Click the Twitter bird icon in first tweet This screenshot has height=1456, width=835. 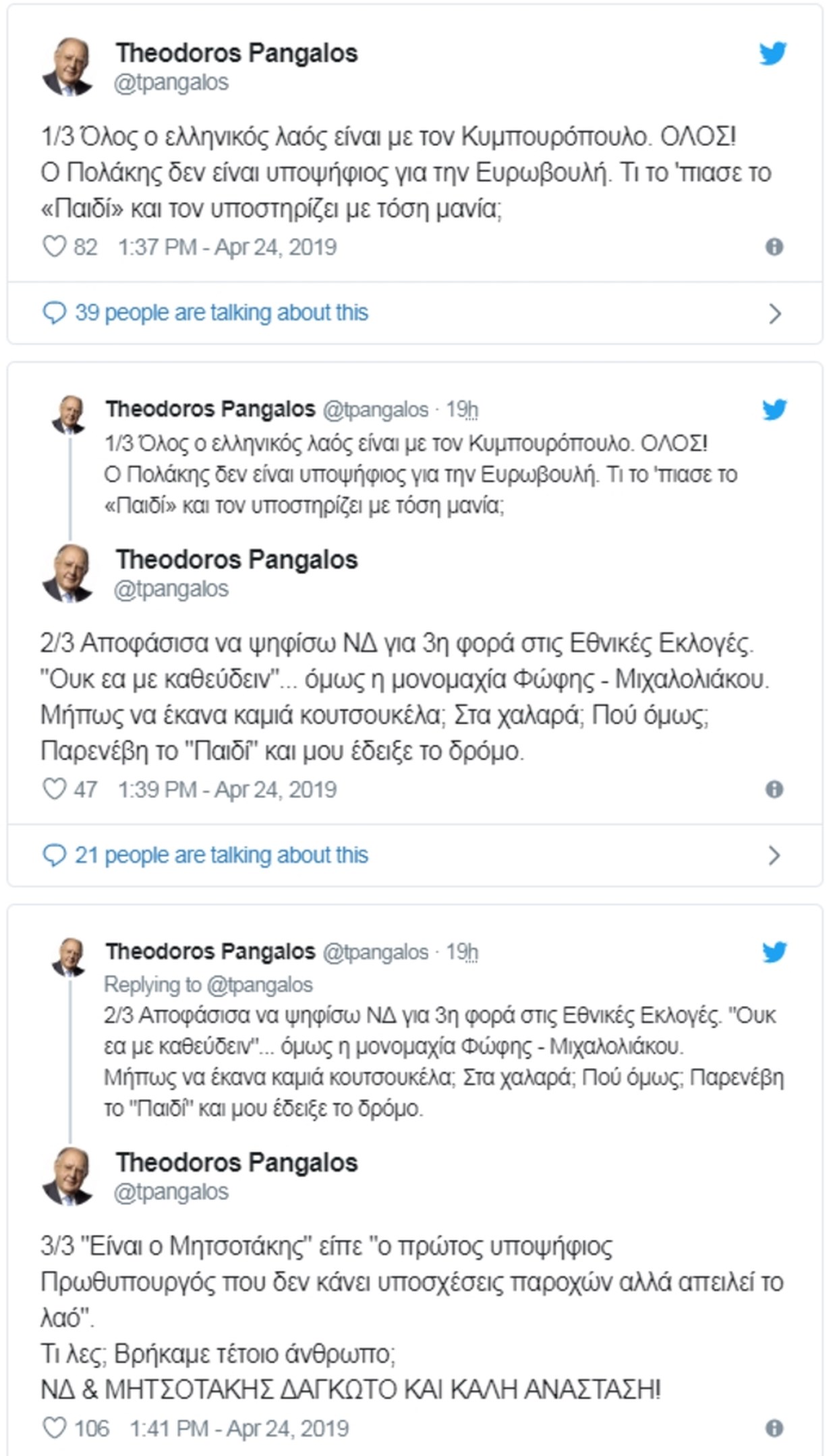(773, 54)
